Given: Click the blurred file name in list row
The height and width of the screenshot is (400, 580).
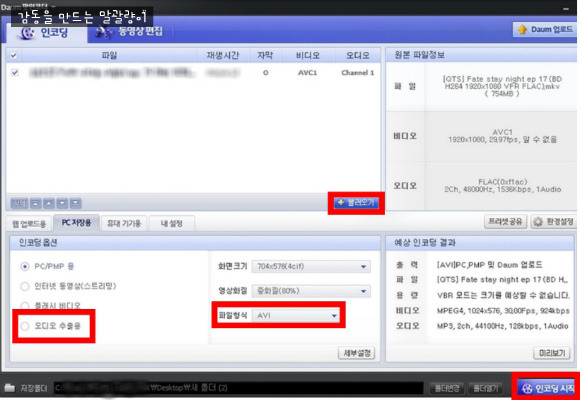Looking at the screenshot, I should pyautogui.click(x=111, y=73).
